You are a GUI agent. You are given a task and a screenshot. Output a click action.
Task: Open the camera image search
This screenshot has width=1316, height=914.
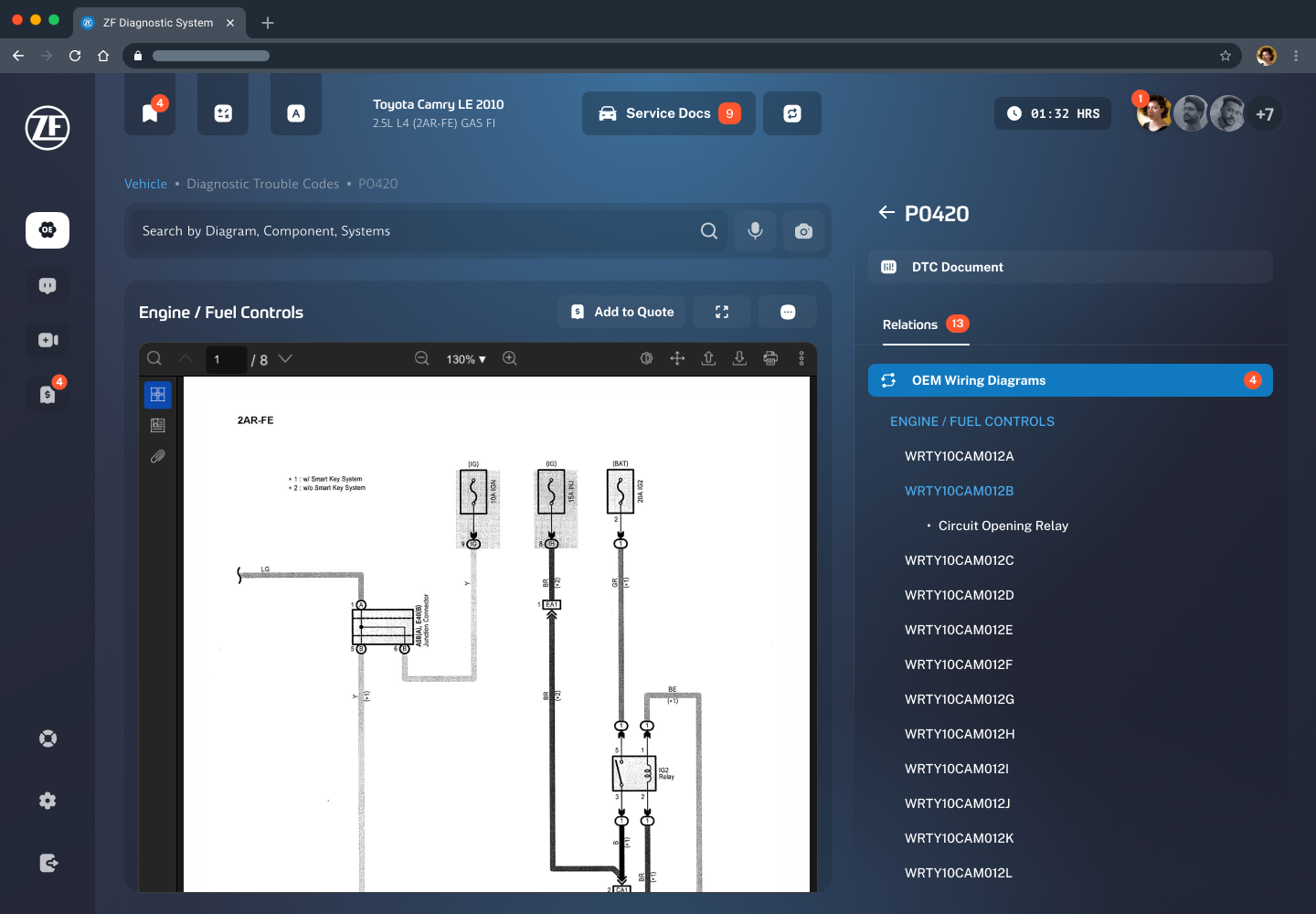tap(803, 231)
